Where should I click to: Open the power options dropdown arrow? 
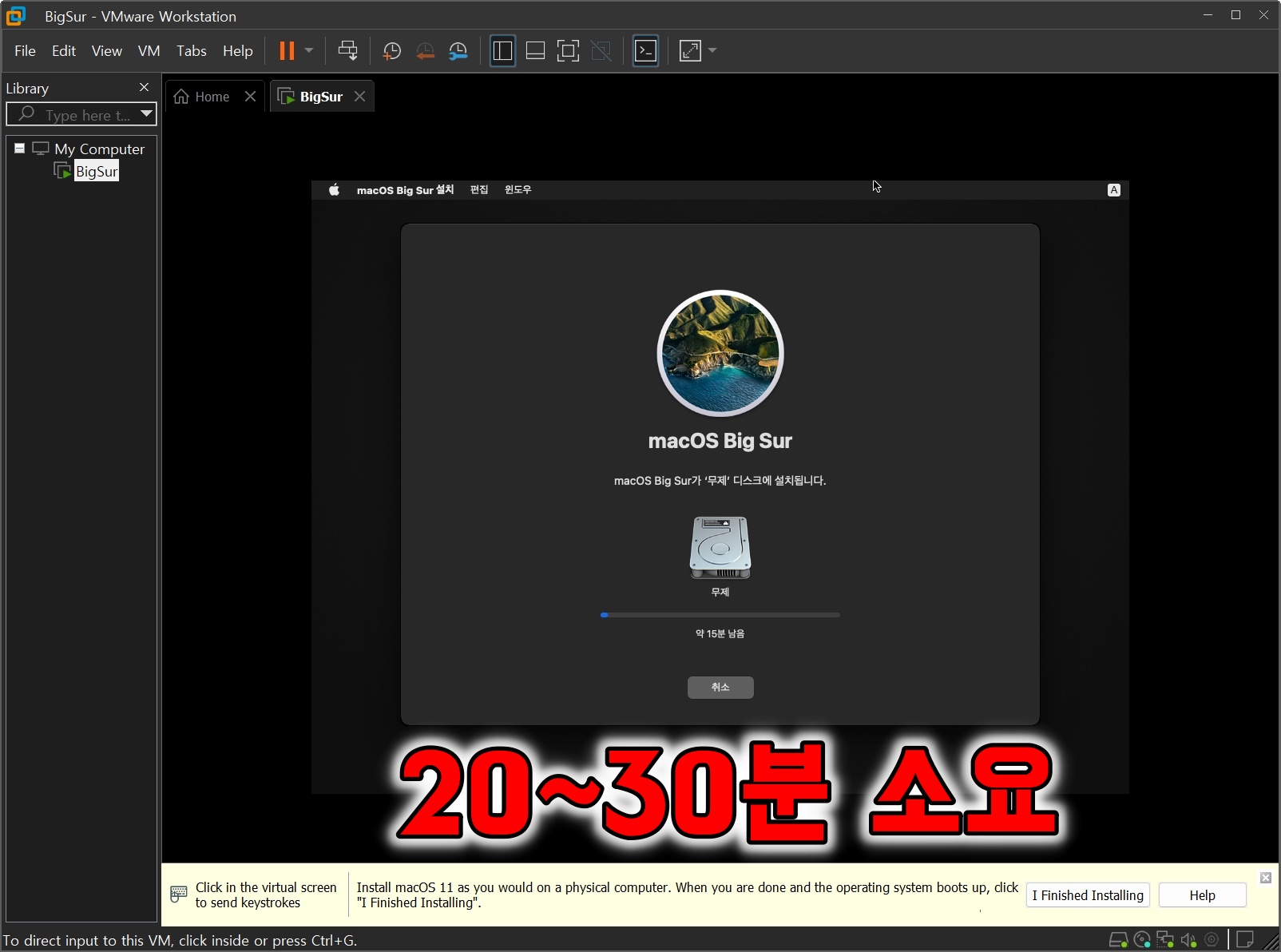click(309, 51)
